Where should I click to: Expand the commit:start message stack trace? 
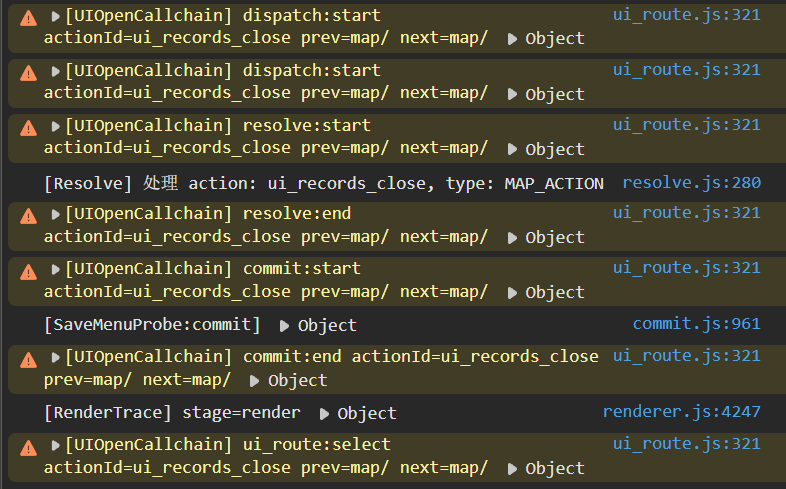(55, 270)
